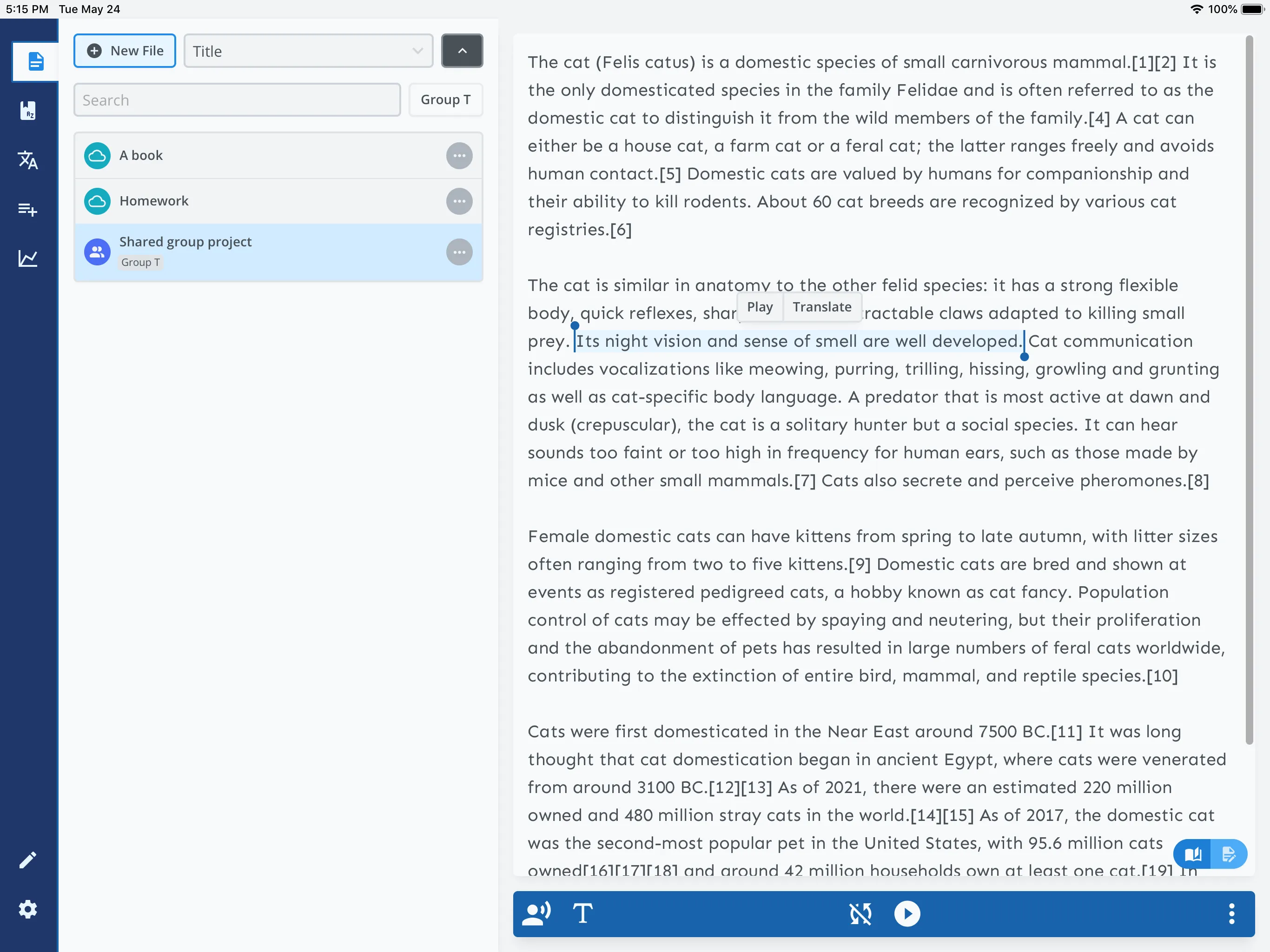Click the search input field
This screenshot has height=952, width=1270.
[x=238, y=99]
